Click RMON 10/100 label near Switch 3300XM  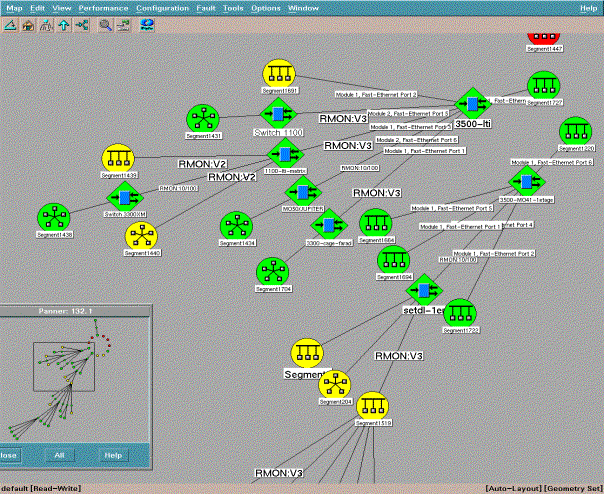[x=178, y=188]
